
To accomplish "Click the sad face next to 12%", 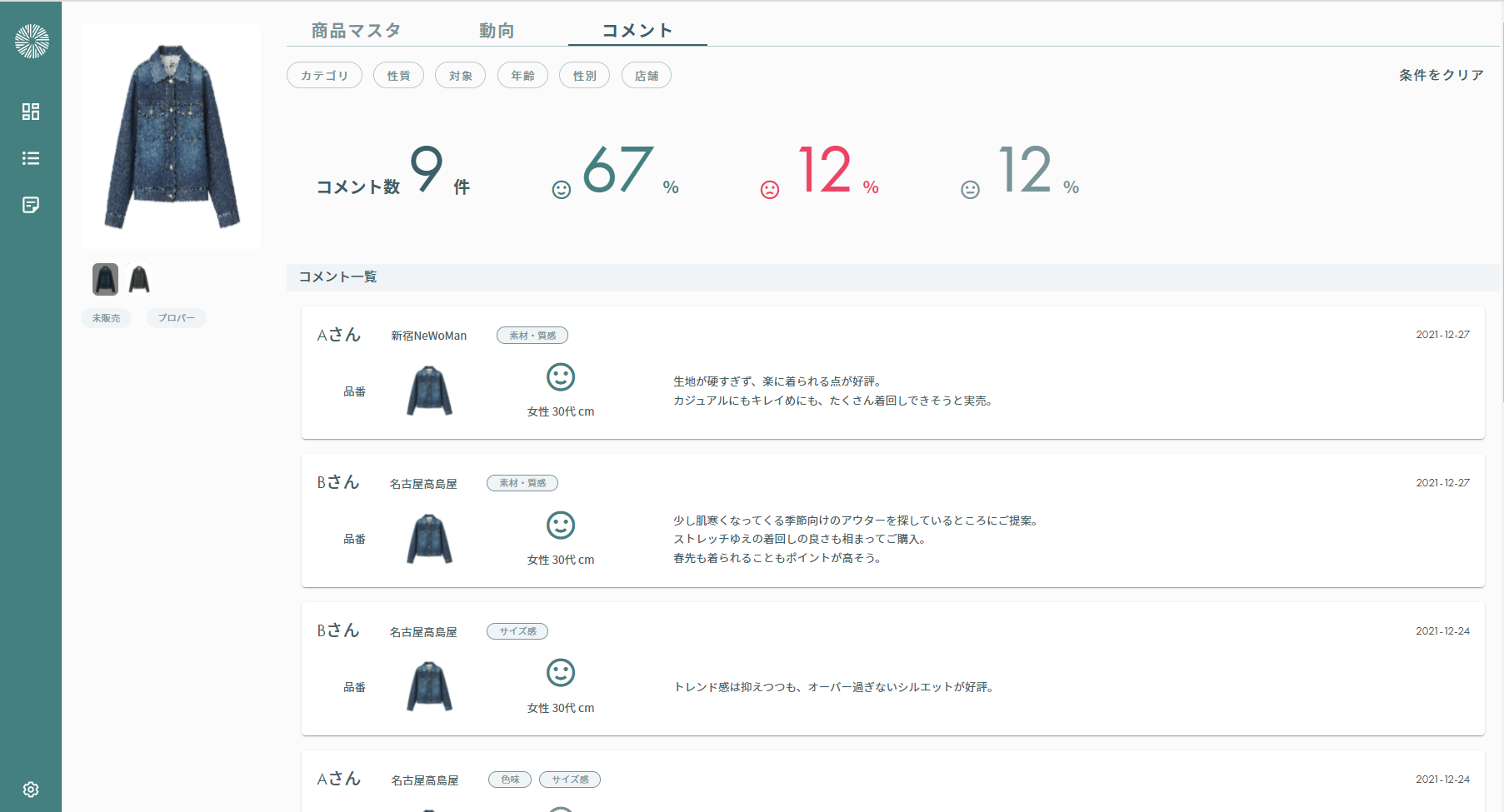I will coord(768,188).
